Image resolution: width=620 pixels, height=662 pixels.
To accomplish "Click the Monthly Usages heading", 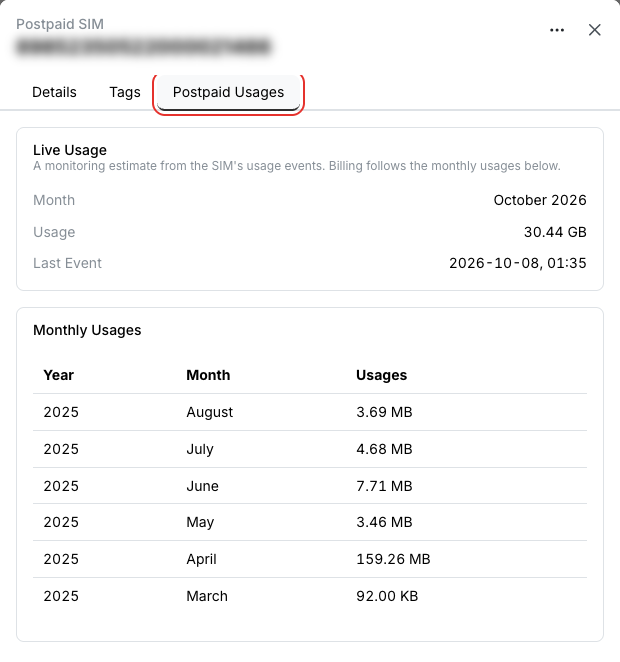I will tap(87, 330).
